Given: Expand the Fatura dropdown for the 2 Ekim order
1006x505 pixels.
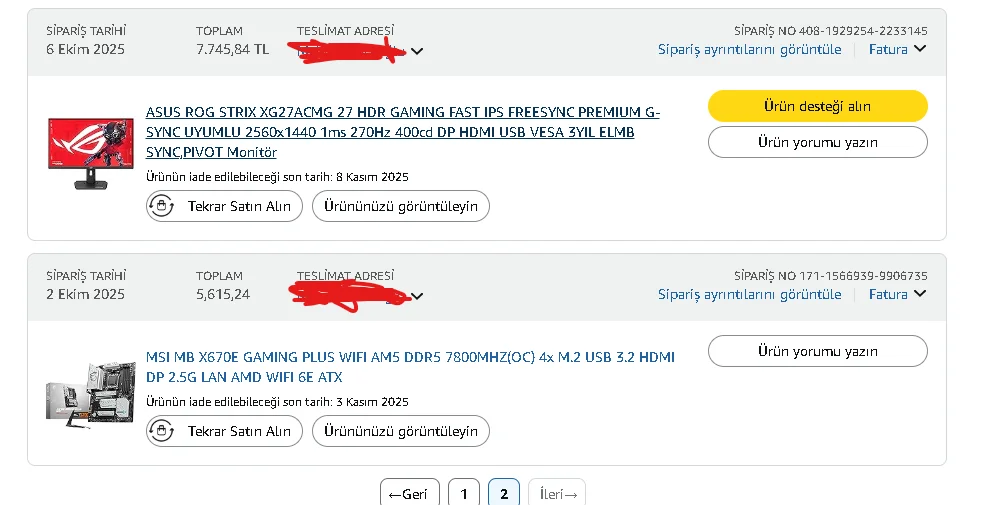Looking at the screenshot, I should coord(897,294).
